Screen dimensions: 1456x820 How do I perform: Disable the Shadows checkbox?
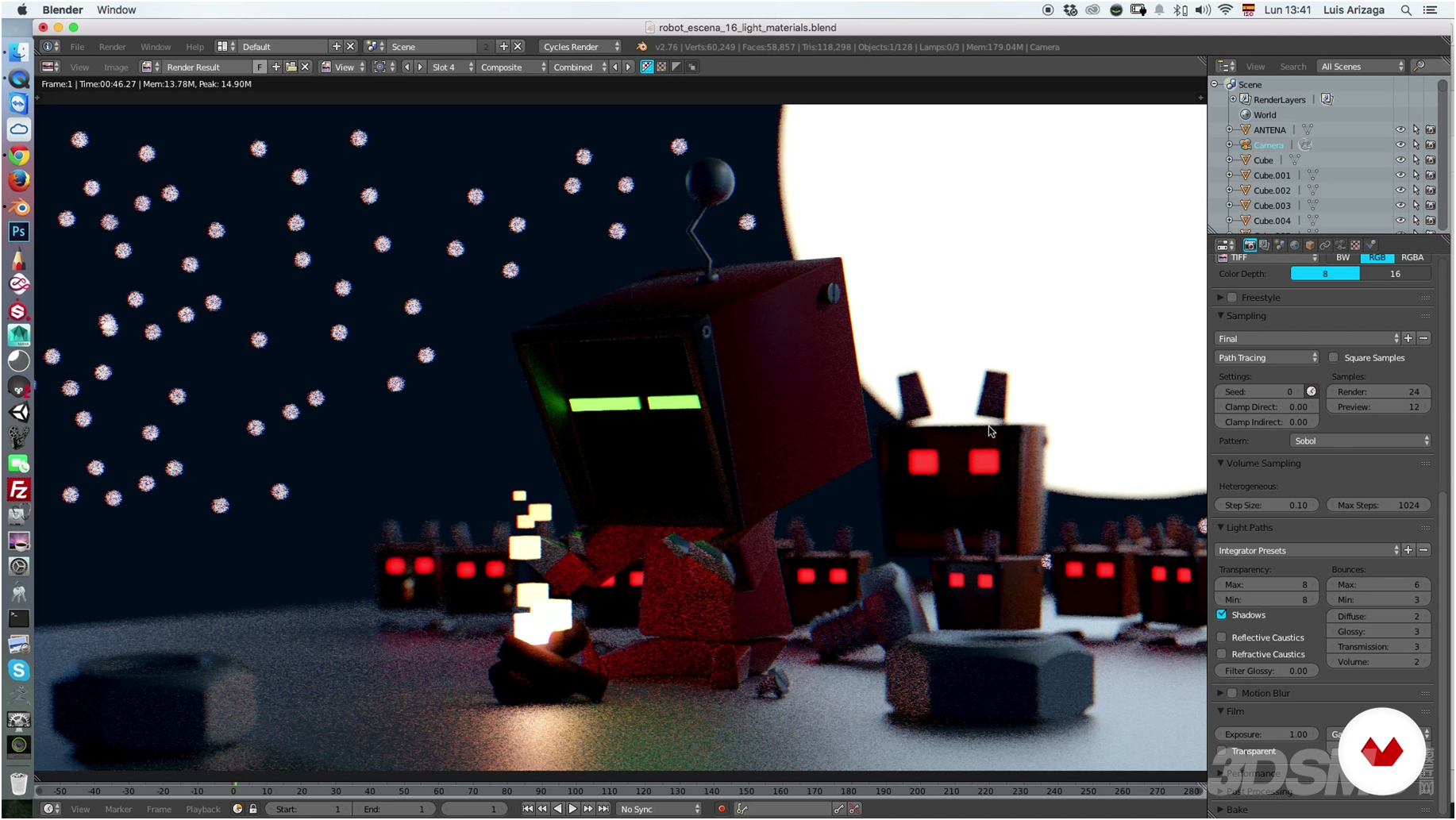[x=1222, y=615]
